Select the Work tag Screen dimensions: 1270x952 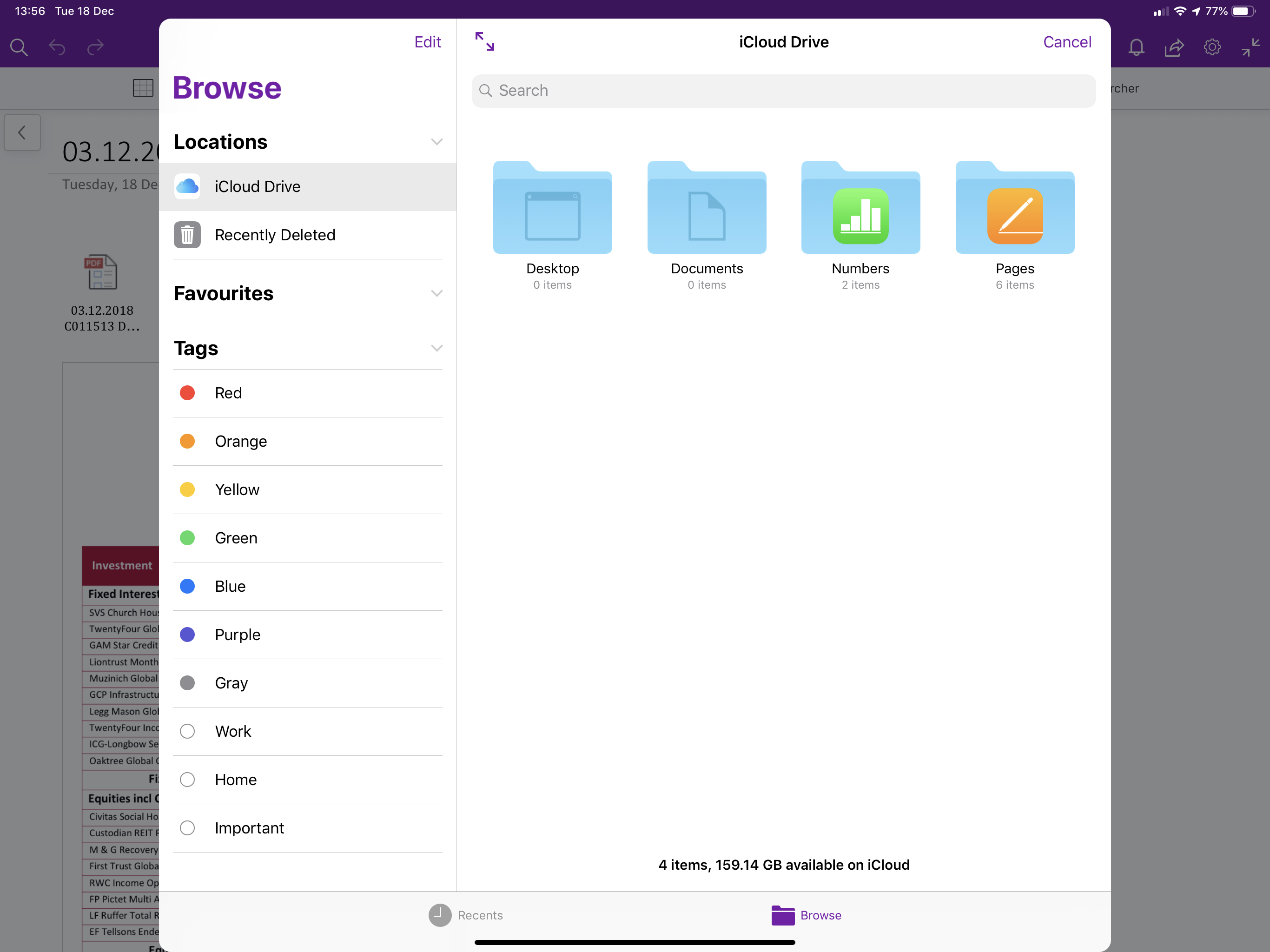point(308,732)
